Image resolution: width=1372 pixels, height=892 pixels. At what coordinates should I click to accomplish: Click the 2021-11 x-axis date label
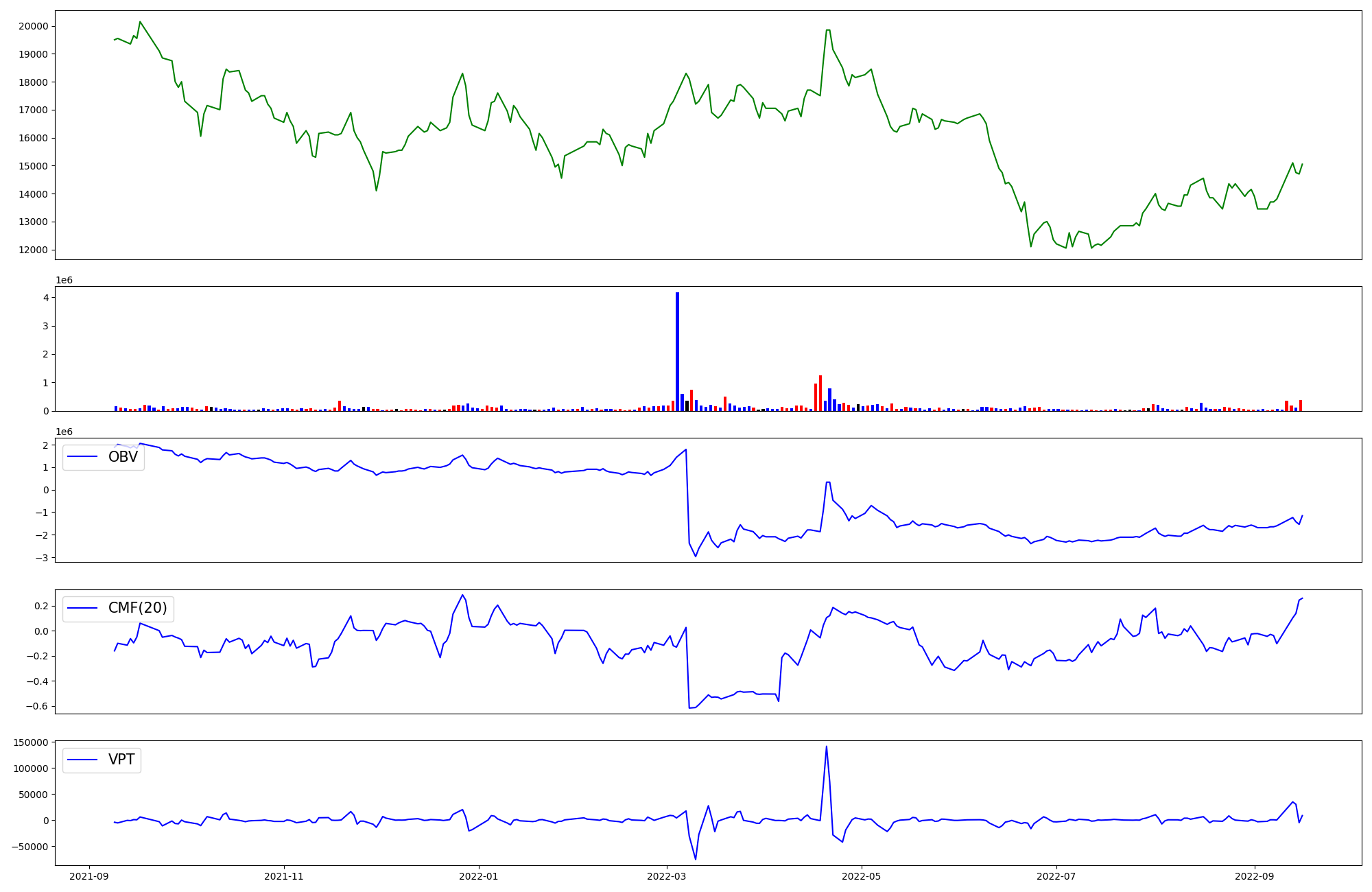coord(283,876)
